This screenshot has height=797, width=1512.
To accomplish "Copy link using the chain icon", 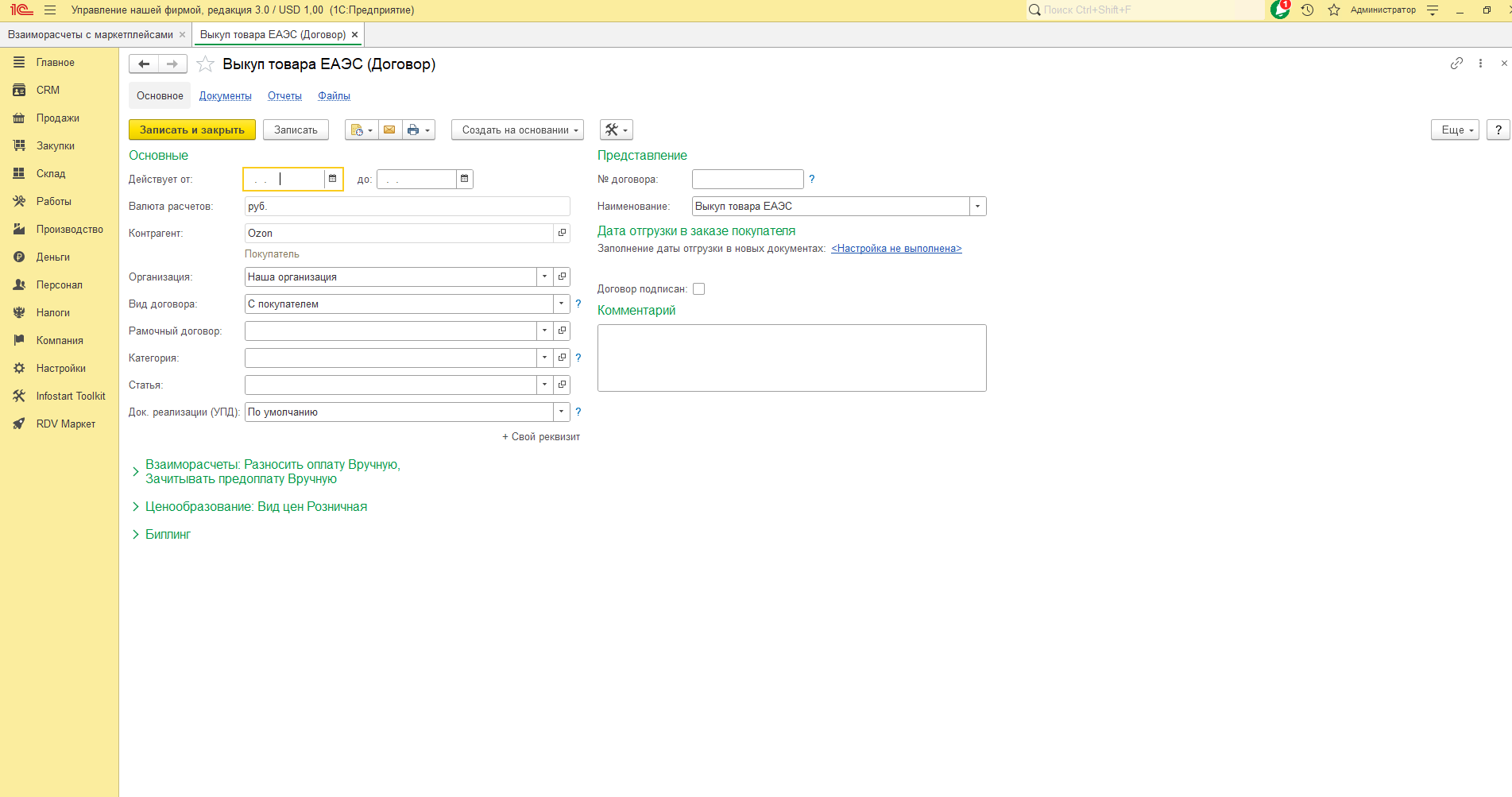I will [x=1456, y=64].
